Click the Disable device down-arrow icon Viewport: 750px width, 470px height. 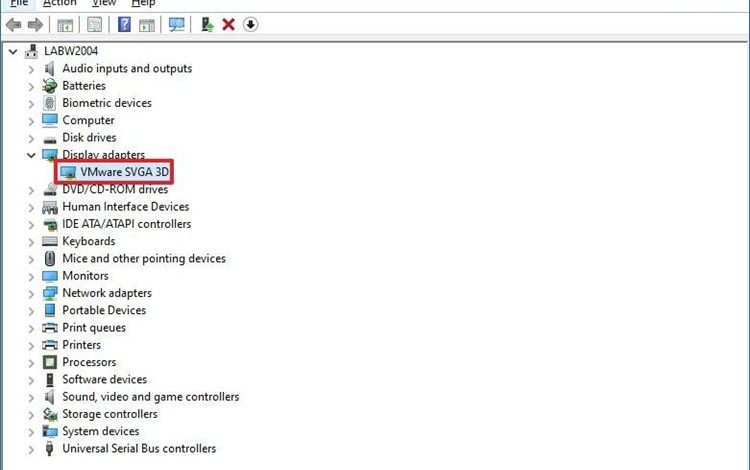pyautogui.click(x=250, y=24)
